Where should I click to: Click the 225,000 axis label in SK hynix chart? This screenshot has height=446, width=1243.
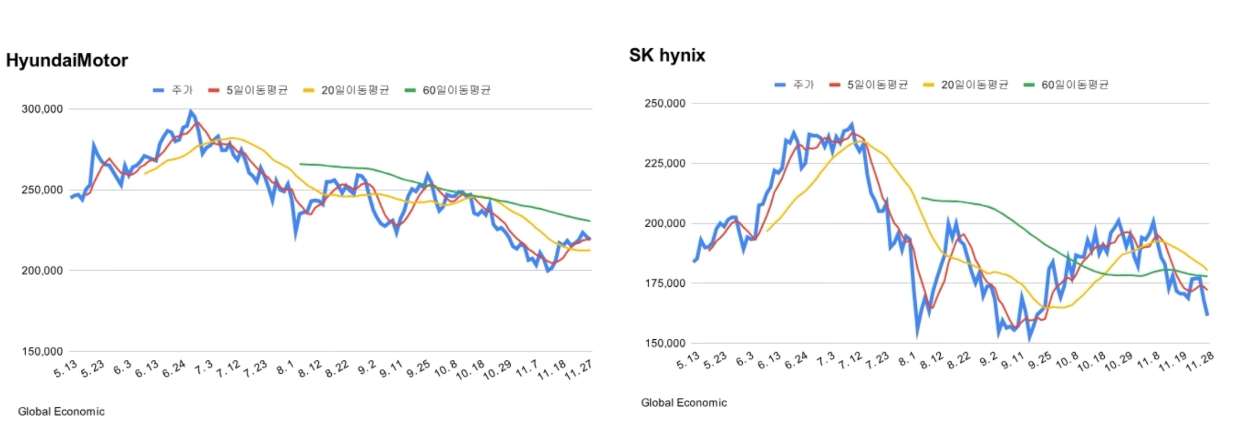coord(664,164)
